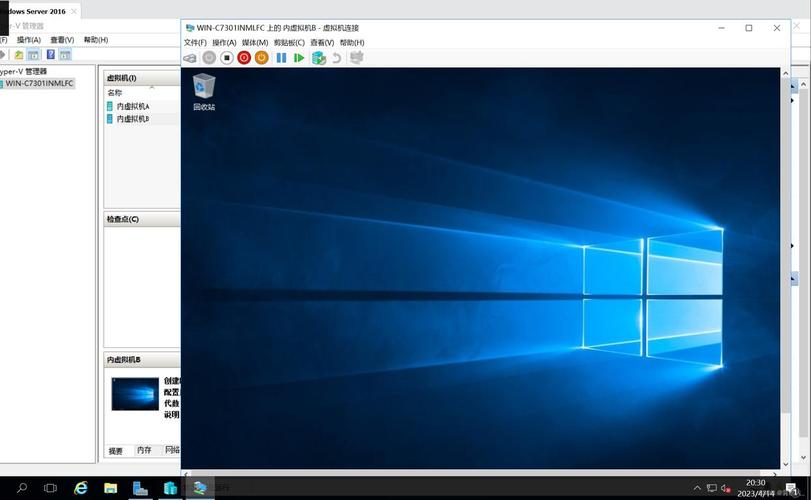Image resolution: width=811 pixels, height=500 pixels.
Task: Click the show/hide console tree icon in Hyper-V Manager
Action: click(33, 54)
